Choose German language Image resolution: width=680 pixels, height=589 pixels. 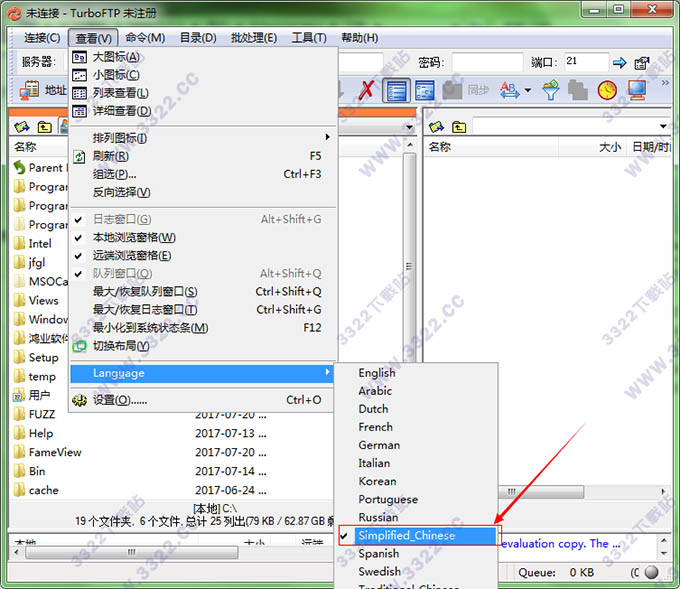[417, 445]
